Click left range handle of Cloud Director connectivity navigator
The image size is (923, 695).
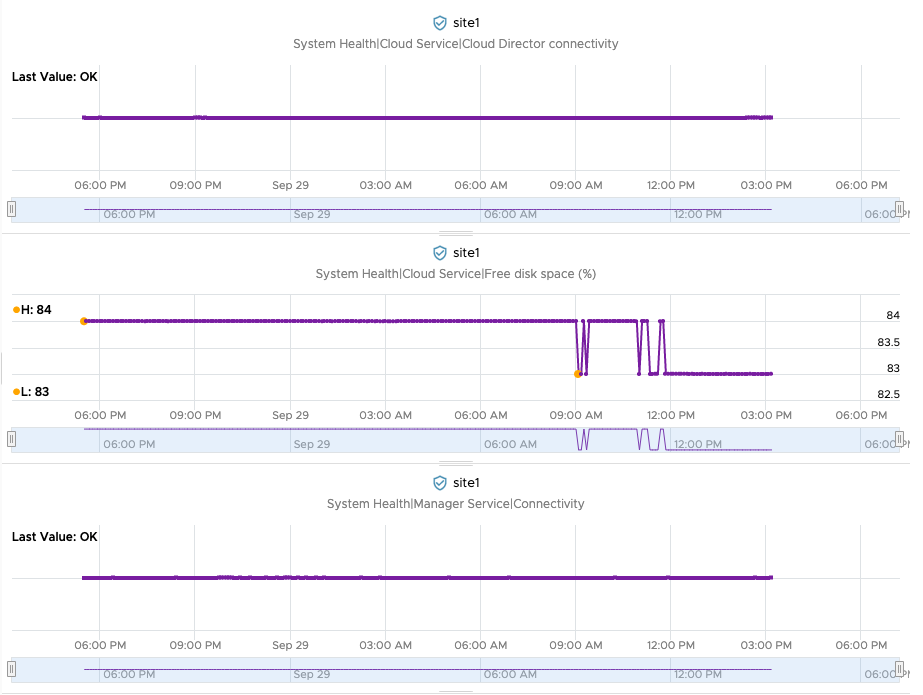[12, 209]
